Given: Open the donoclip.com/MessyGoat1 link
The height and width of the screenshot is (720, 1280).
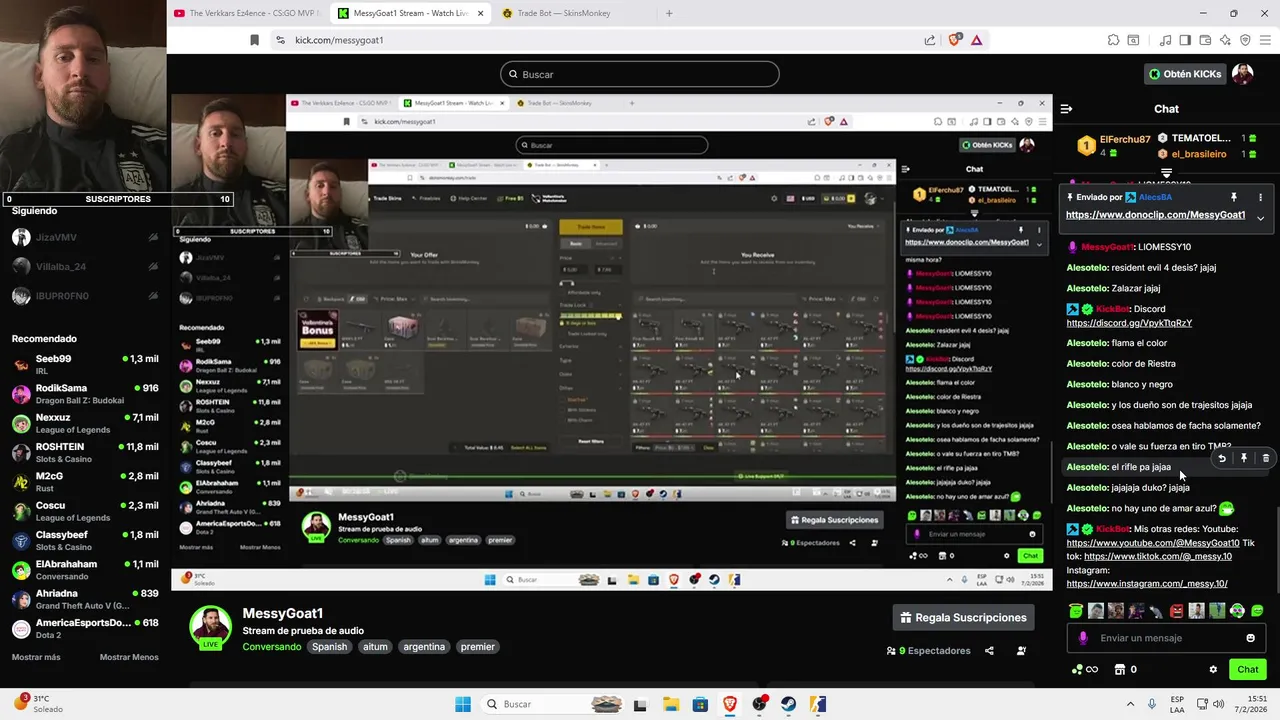Looking at the screenshot, I should point(1155,215).
